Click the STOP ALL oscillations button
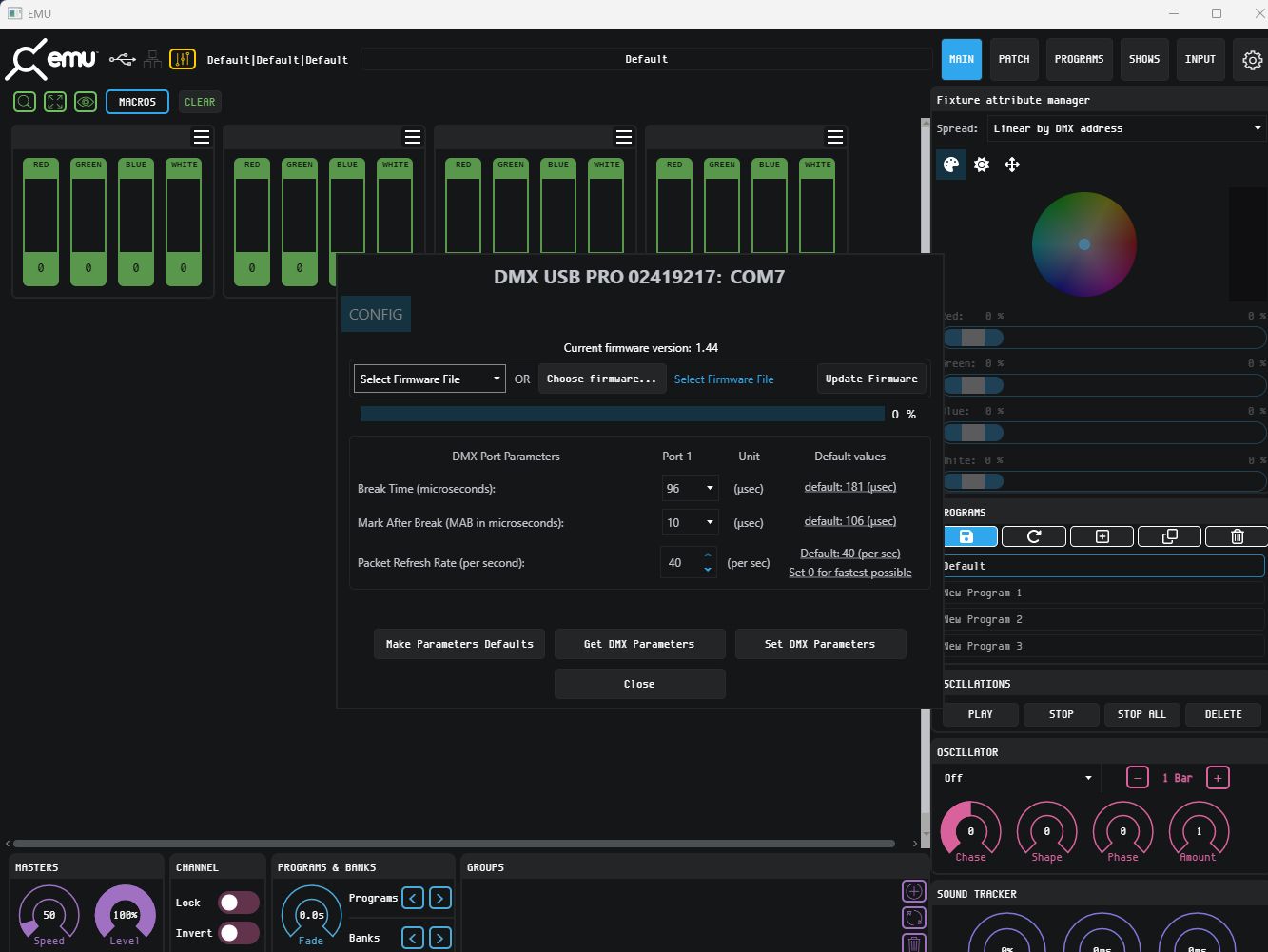Image resolution: width=1268 pixels, height=952 pixels. tap(1141, 714)
